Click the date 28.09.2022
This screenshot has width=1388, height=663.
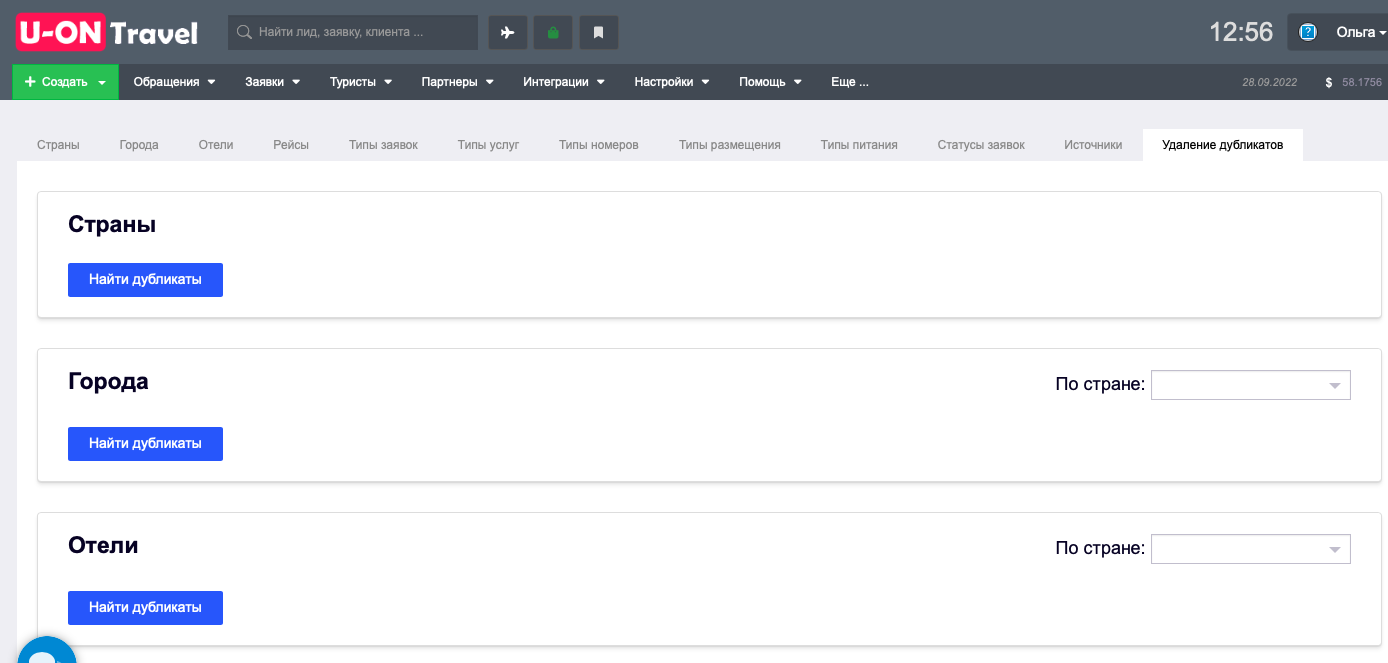click(x=1269, y=82)
